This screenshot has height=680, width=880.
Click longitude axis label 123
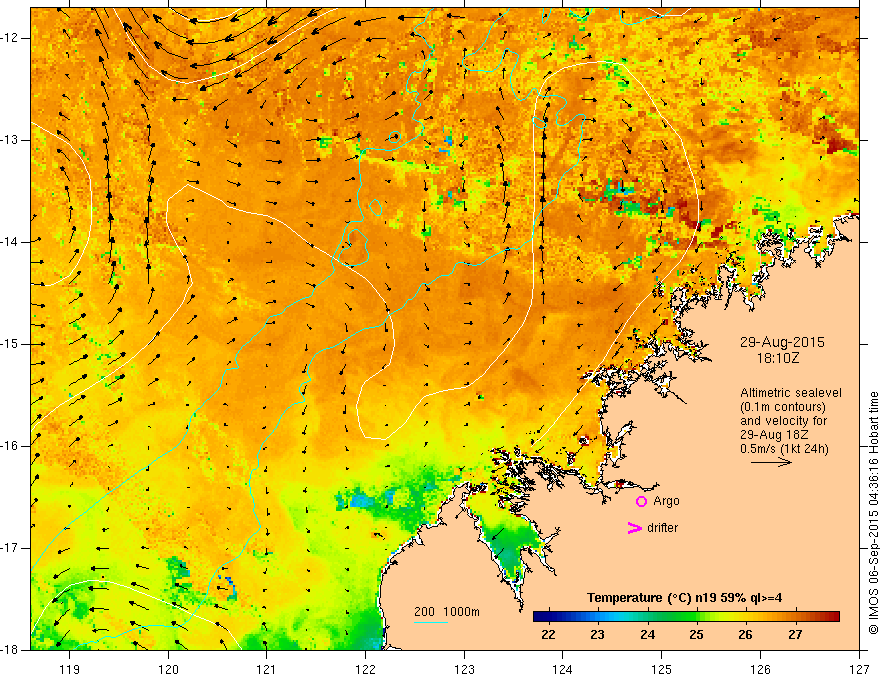(x=464, y=669)
